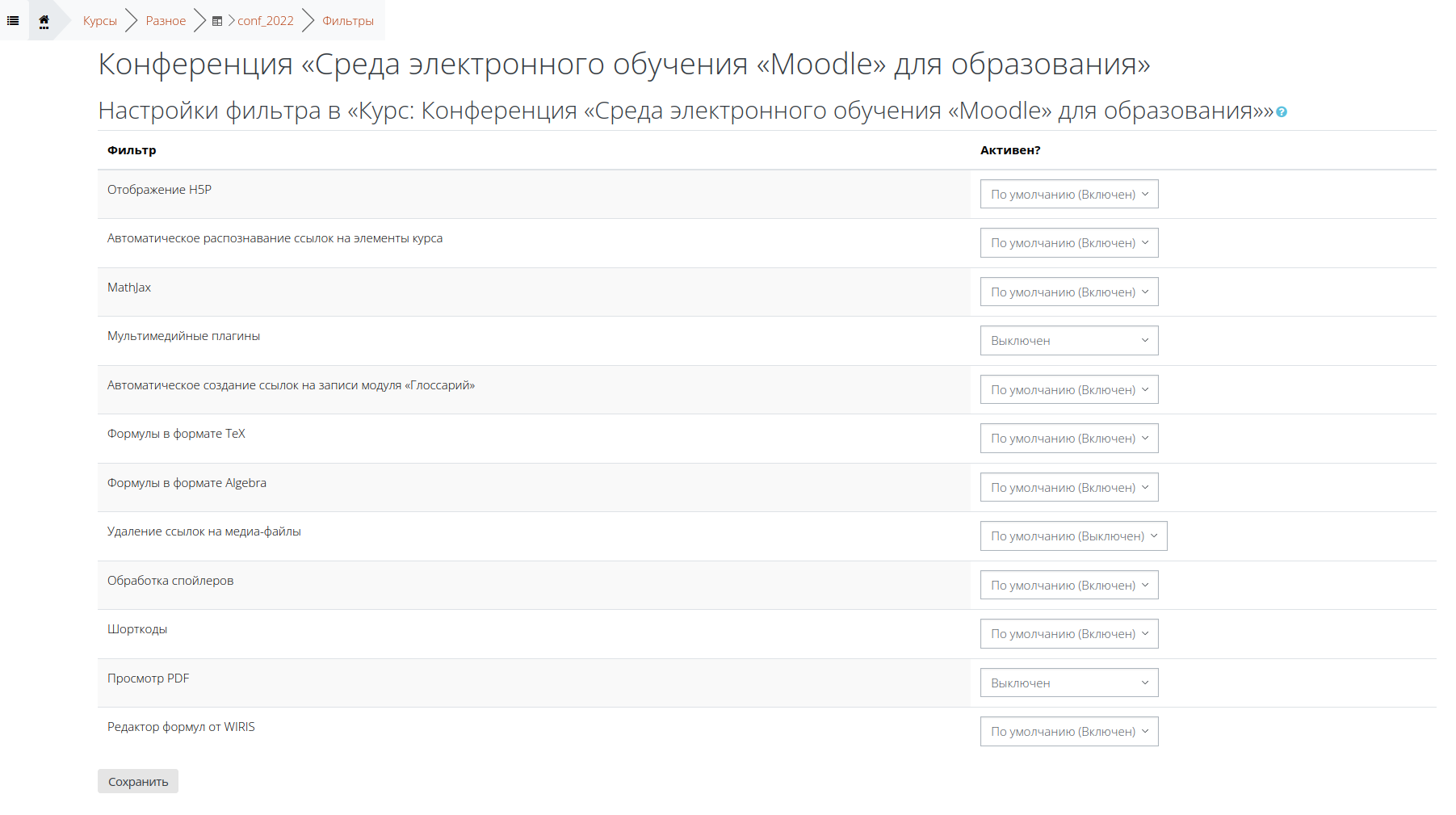This screenshot has height=815, width=1456.
Task: Click the automatic course element links label
Action: coord(275,238)
